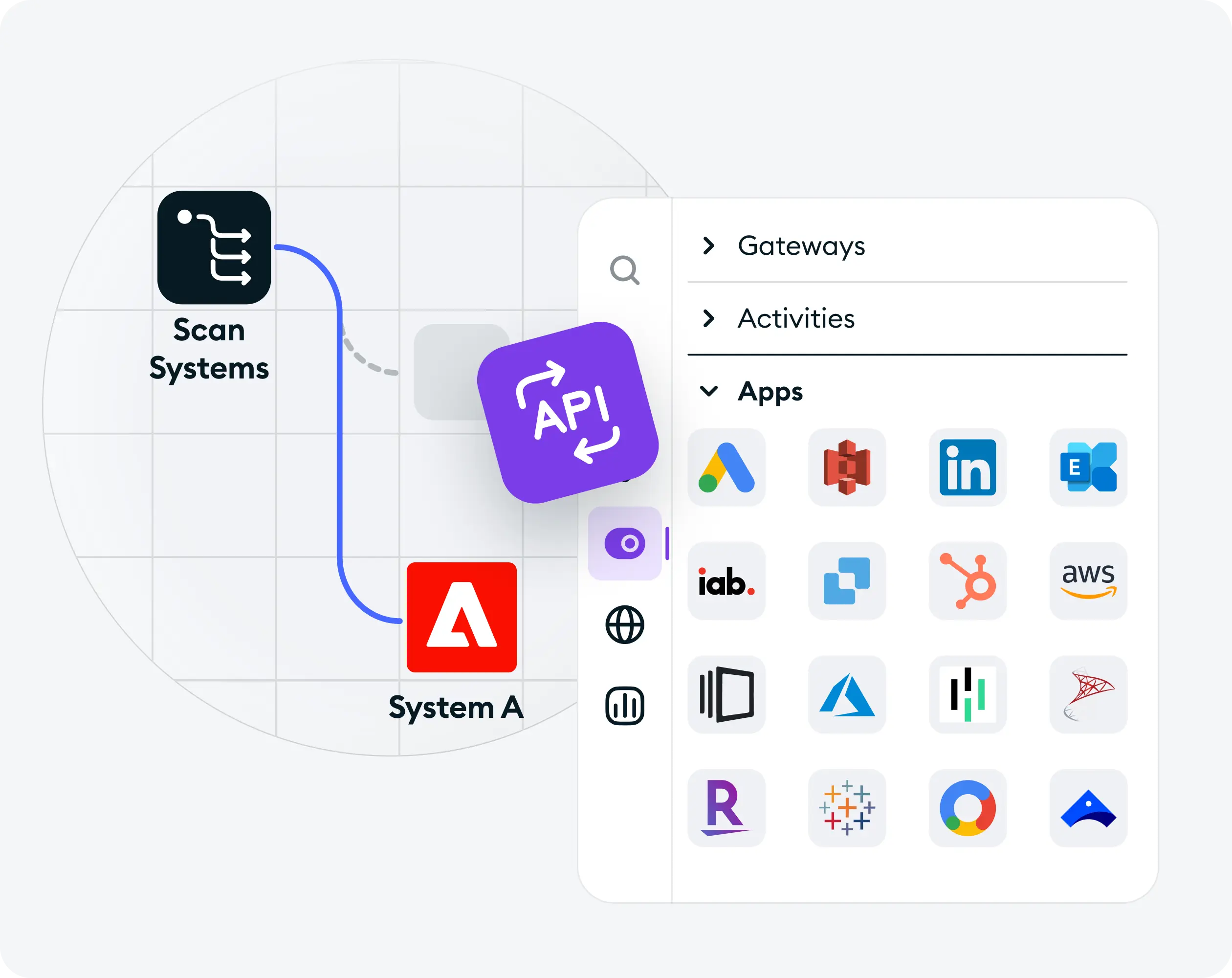Open the Activities category label
Image resolution: width=1232 pixels, height=978 pixels.
click(796, 318)
